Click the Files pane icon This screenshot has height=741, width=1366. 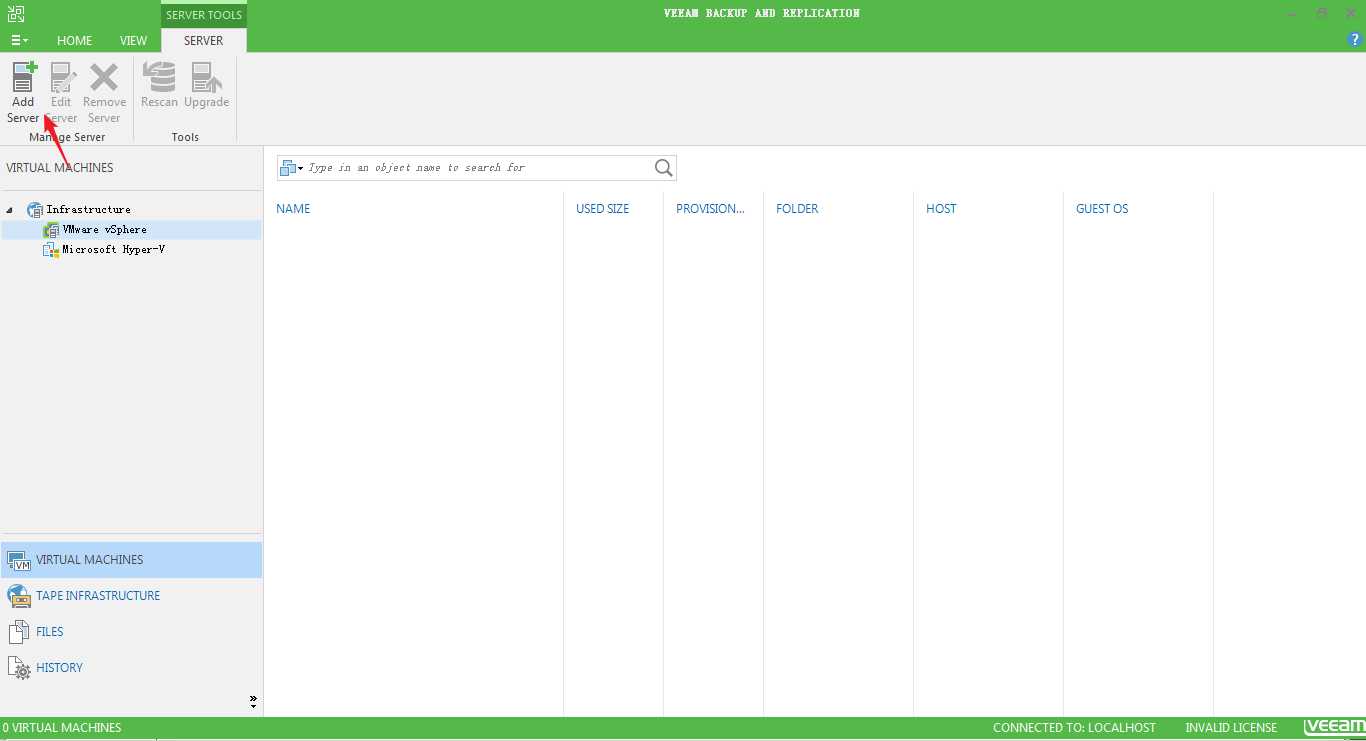[19, 632]
